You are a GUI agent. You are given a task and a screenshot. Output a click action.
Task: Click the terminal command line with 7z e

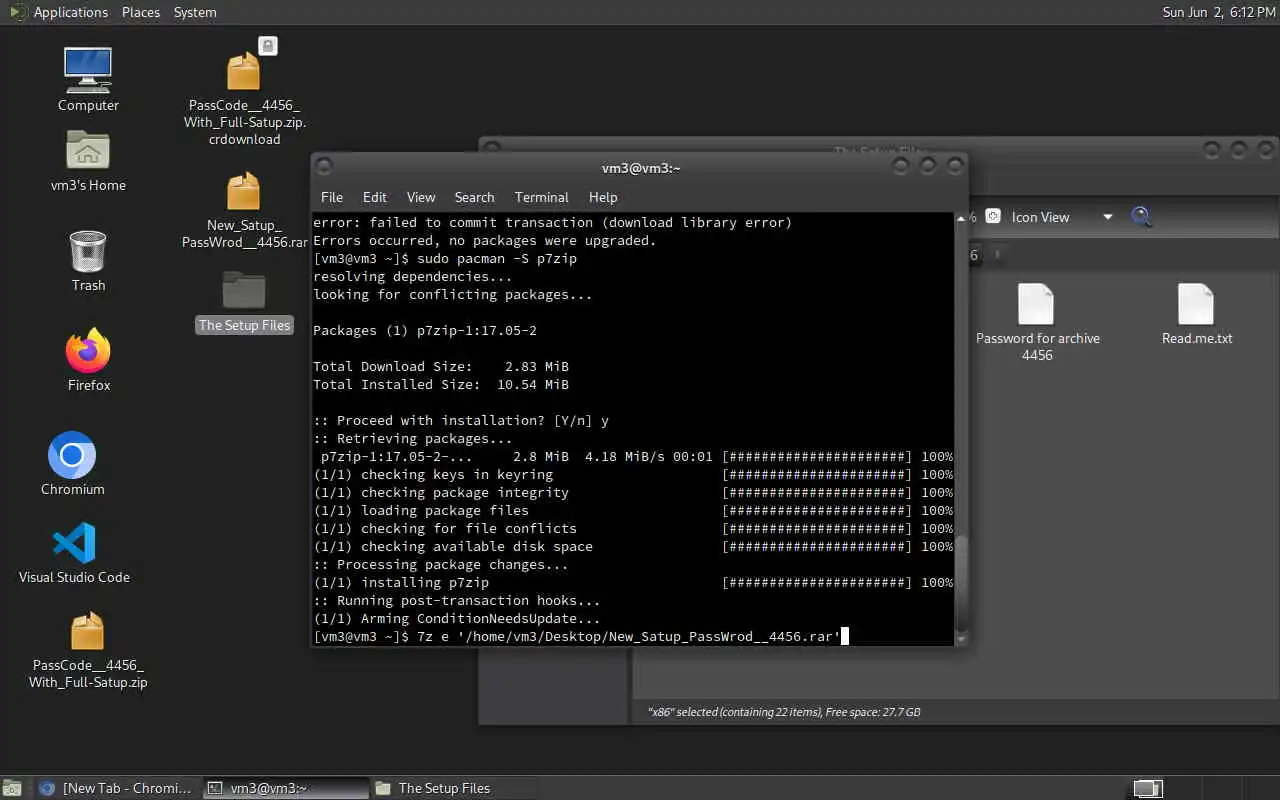tap(581, 636)
